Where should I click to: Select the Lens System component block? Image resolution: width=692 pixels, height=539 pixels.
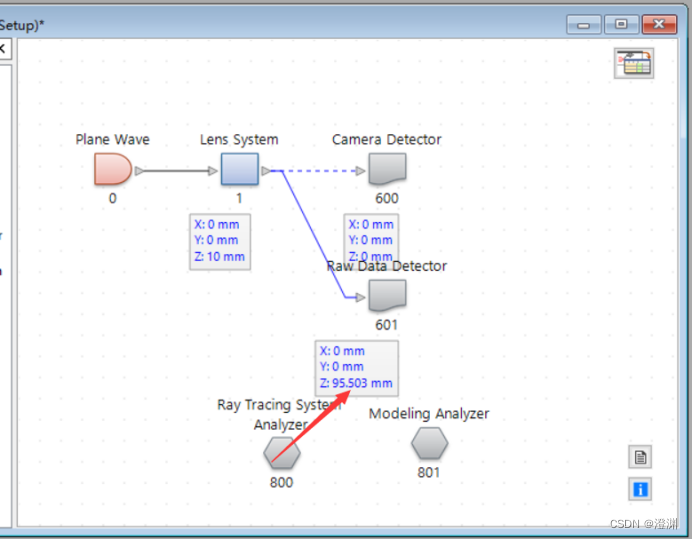(240, 169)
